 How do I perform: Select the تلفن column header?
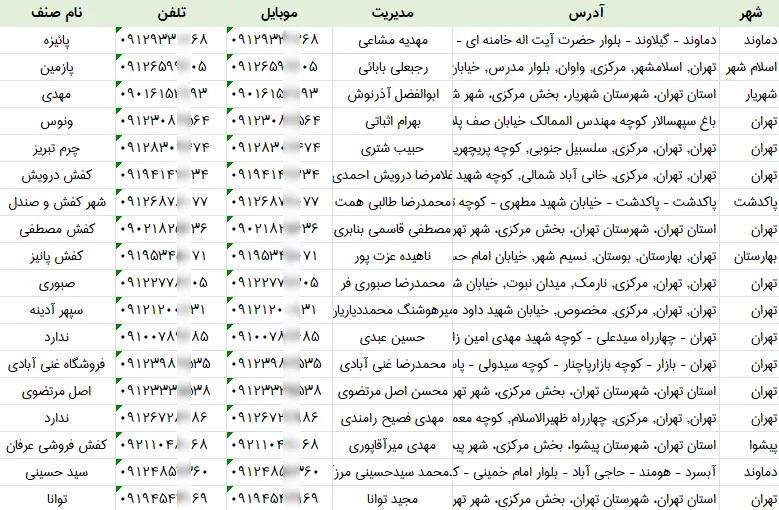point(171,13)
